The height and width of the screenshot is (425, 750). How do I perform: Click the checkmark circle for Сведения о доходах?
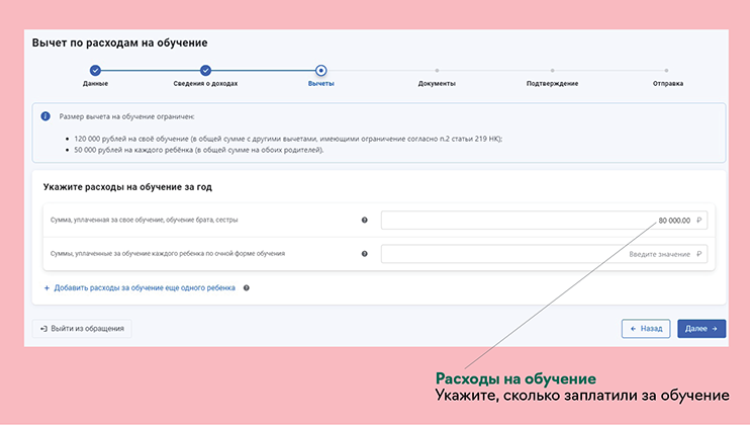205,71
